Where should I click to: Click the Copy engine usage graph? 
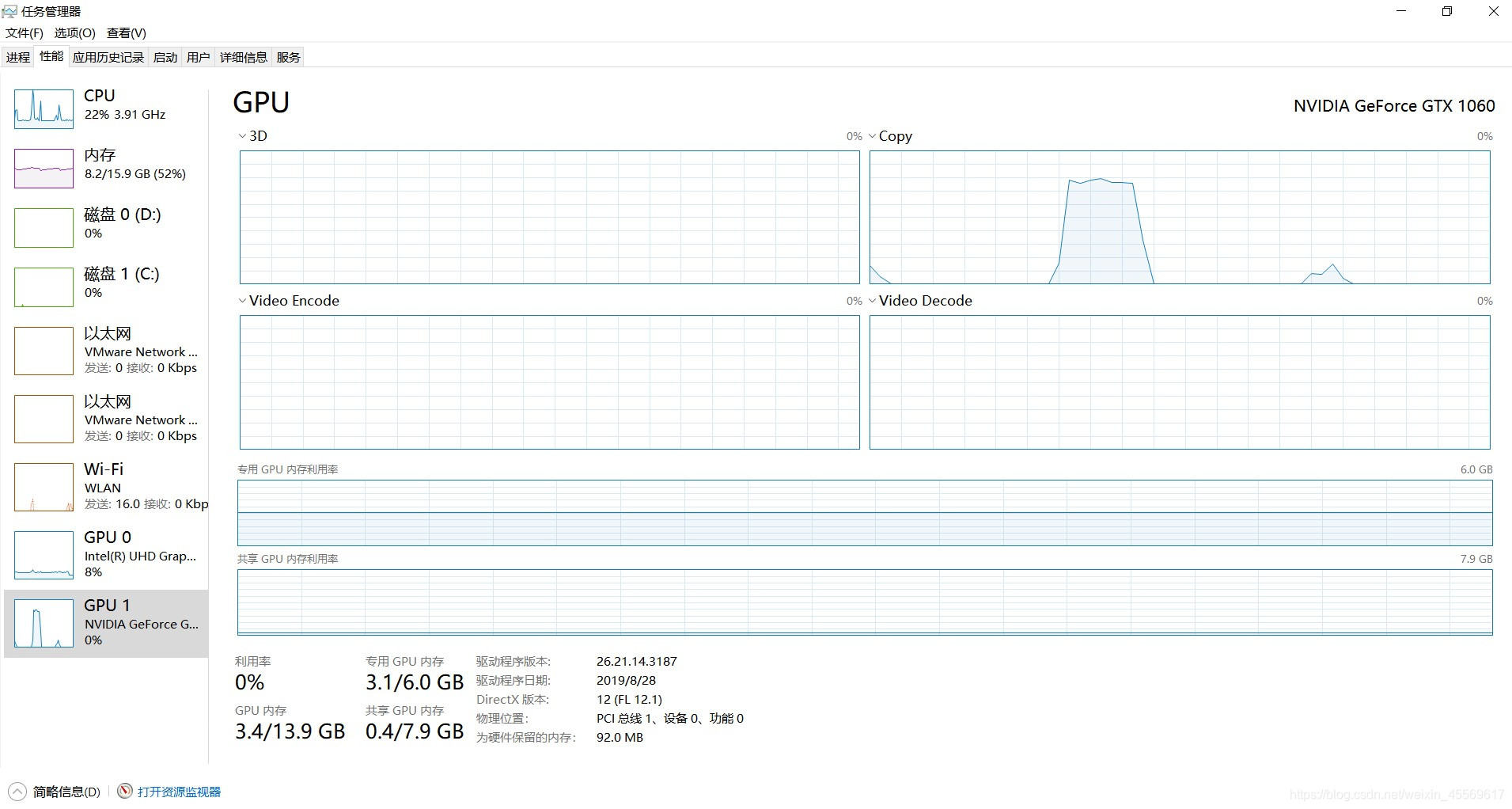click(1180, 217)
